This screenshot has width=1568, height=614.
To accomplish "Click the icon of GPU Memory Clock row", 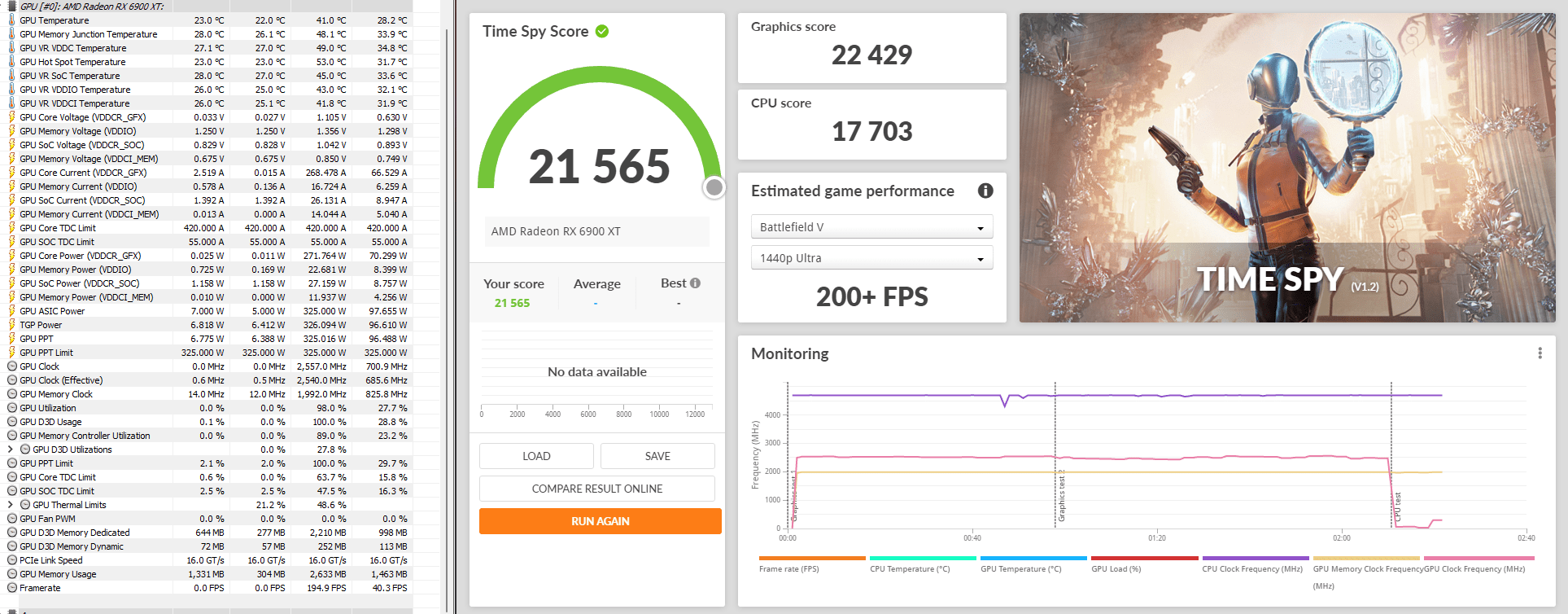I will coord(11,394).
